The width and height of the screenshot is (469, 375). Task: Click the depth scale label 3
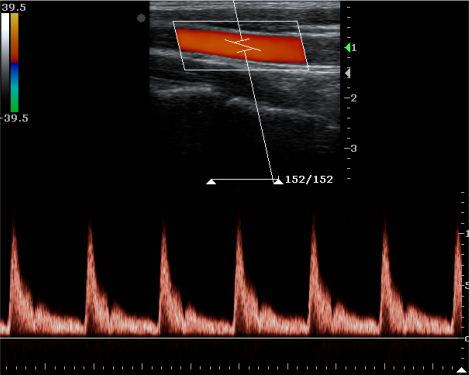[x=354, y=148]
